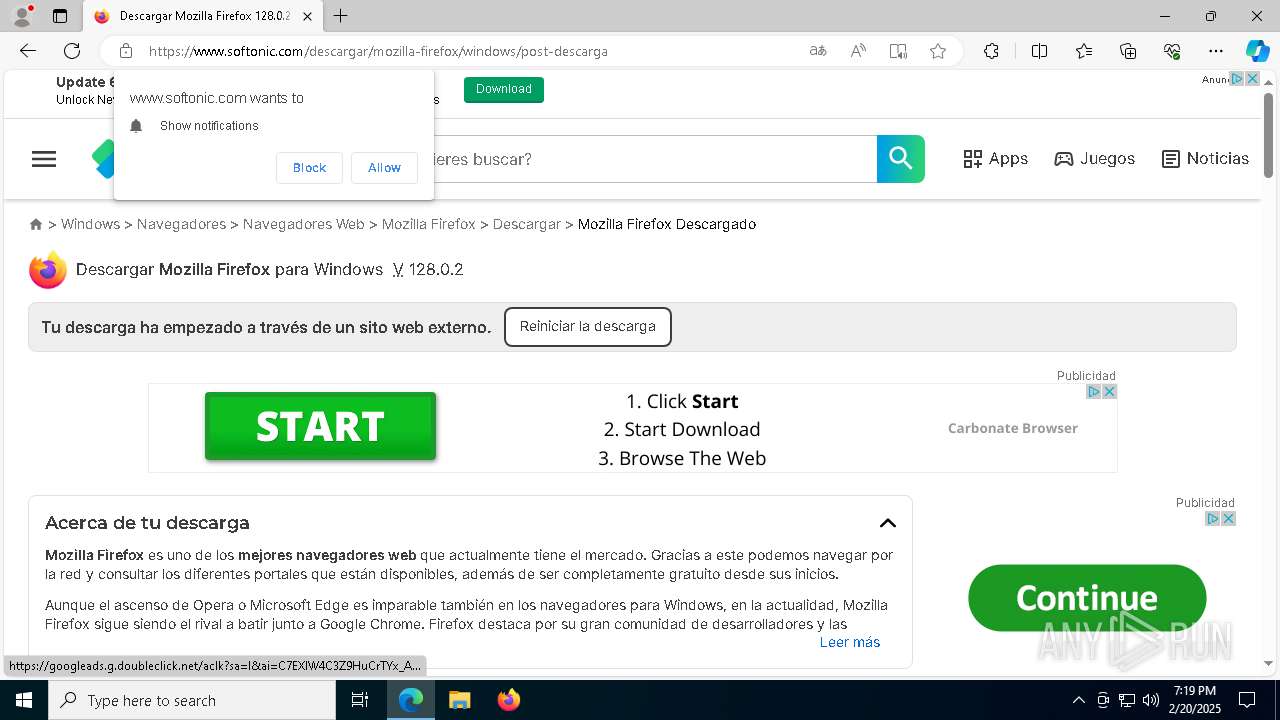The width and height of the screenshot is (1280, 720).
Task: Open Collections icon
Action: pyautogui.click(x=1128, y=51)
